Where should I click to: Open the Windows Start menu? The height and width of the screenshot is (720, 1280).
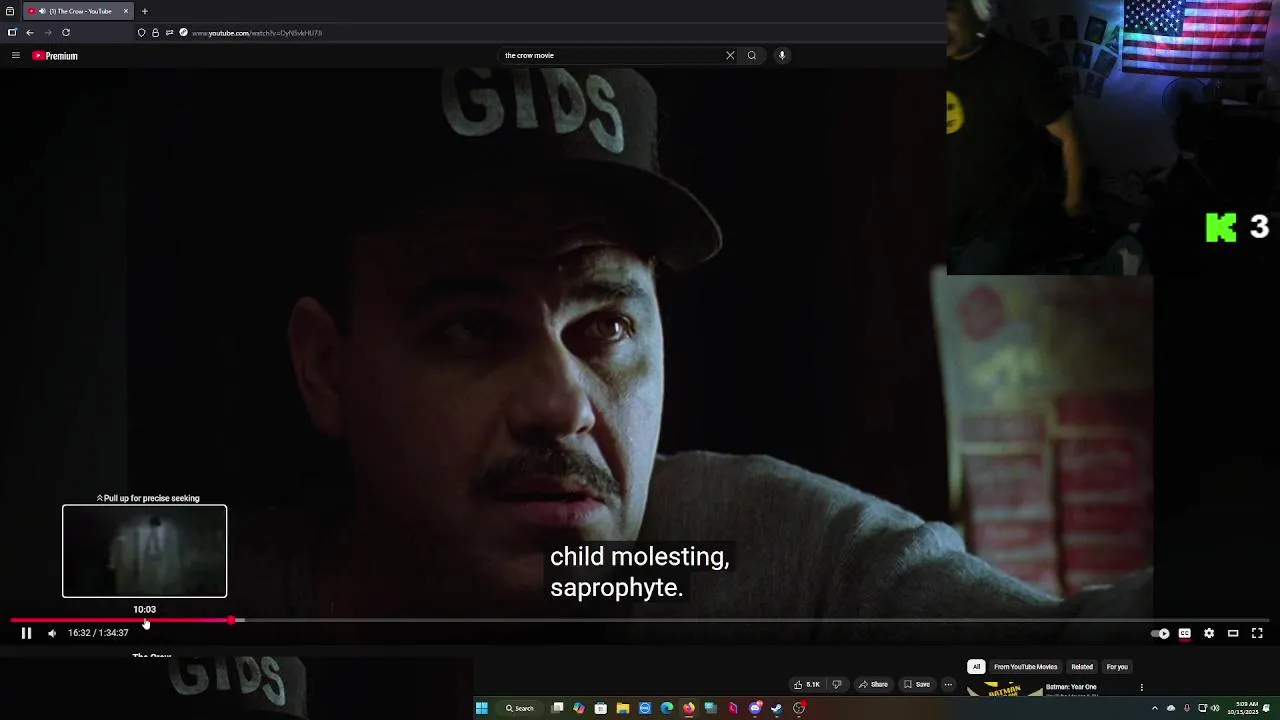481,708
